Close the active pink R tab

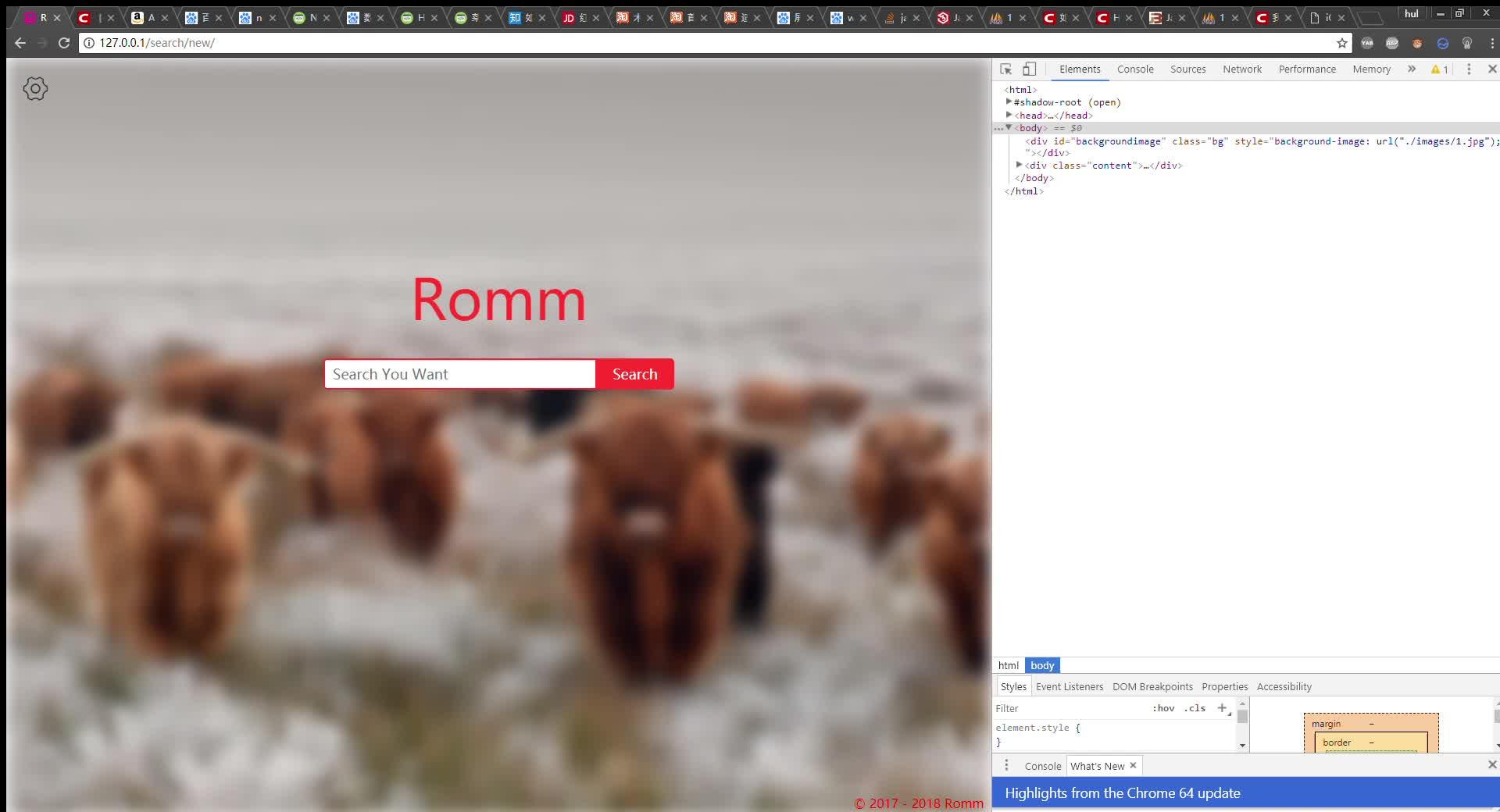[57, 18]
